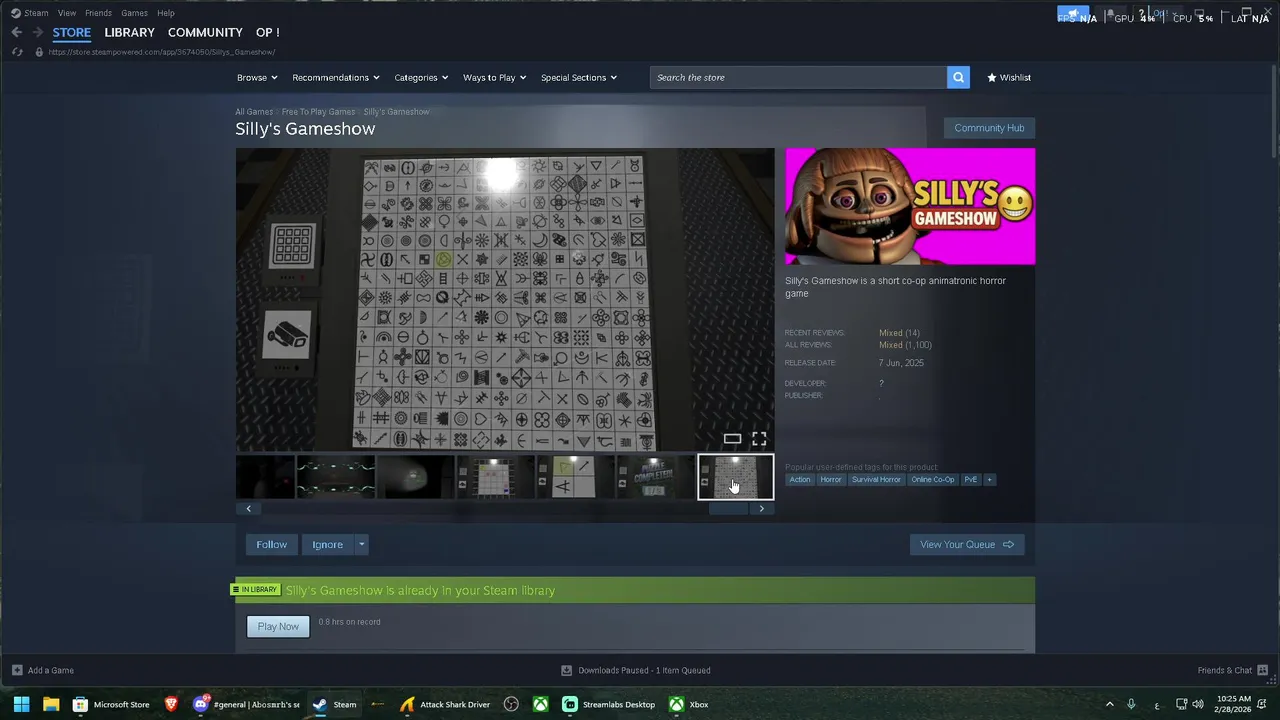Launch Brave browser from the taskbar
Screen dimensions: 1280x720
[x=171, y=704]
